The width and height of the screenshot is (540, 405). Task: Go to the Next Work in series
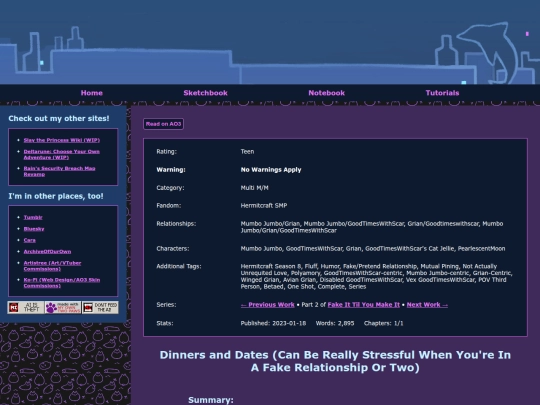pyautogui.click(x=427, y=305)
